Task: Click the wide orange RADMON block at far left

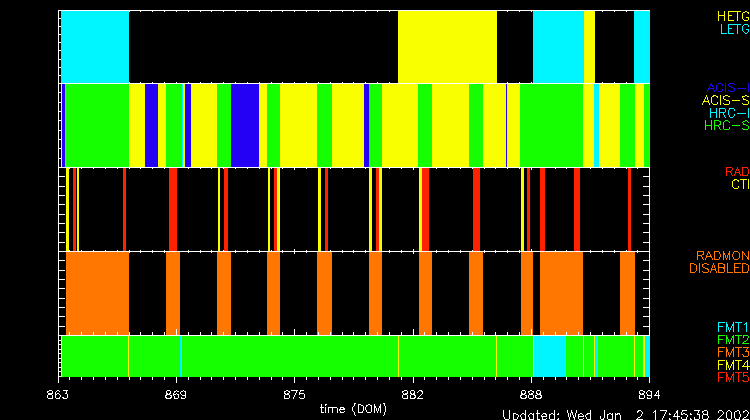Action: point(97,292)
